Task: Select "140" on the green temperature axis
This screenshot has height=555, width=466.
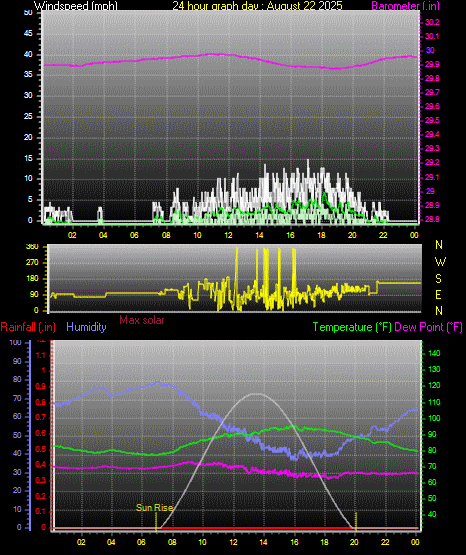Action: pyautogui.click(x=434, y=353)
